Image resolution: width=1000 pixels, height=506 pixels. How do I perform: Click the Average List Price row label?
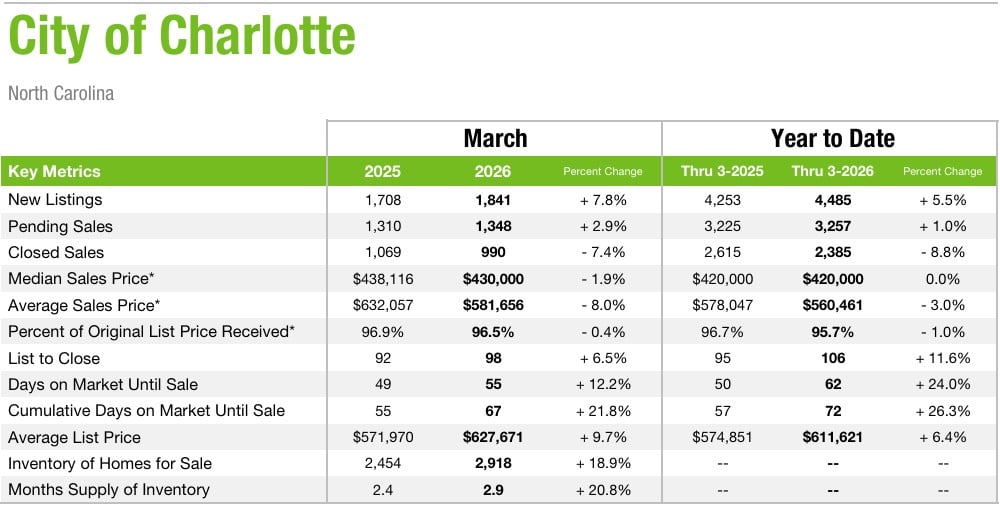click(74, 437)
